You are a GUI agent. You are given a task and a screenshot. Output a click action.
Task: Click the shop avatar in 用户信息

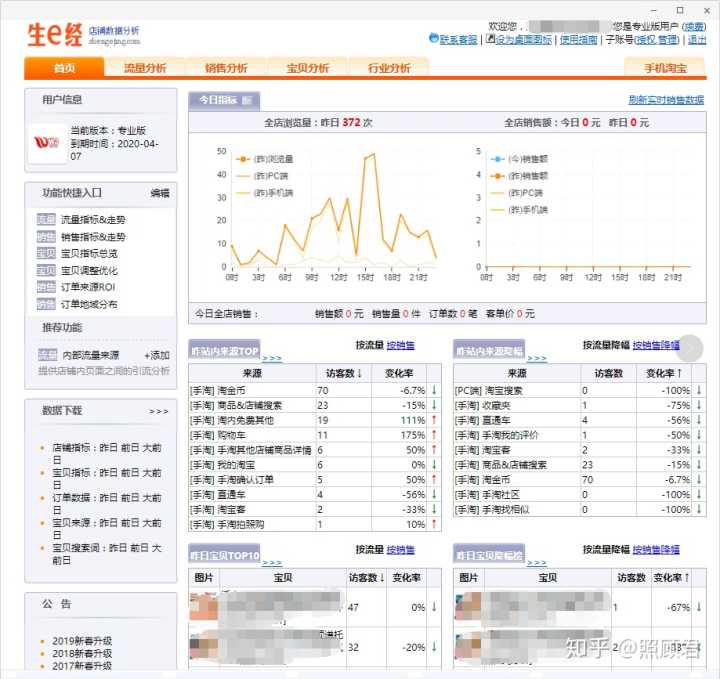(x=46, y=143)
